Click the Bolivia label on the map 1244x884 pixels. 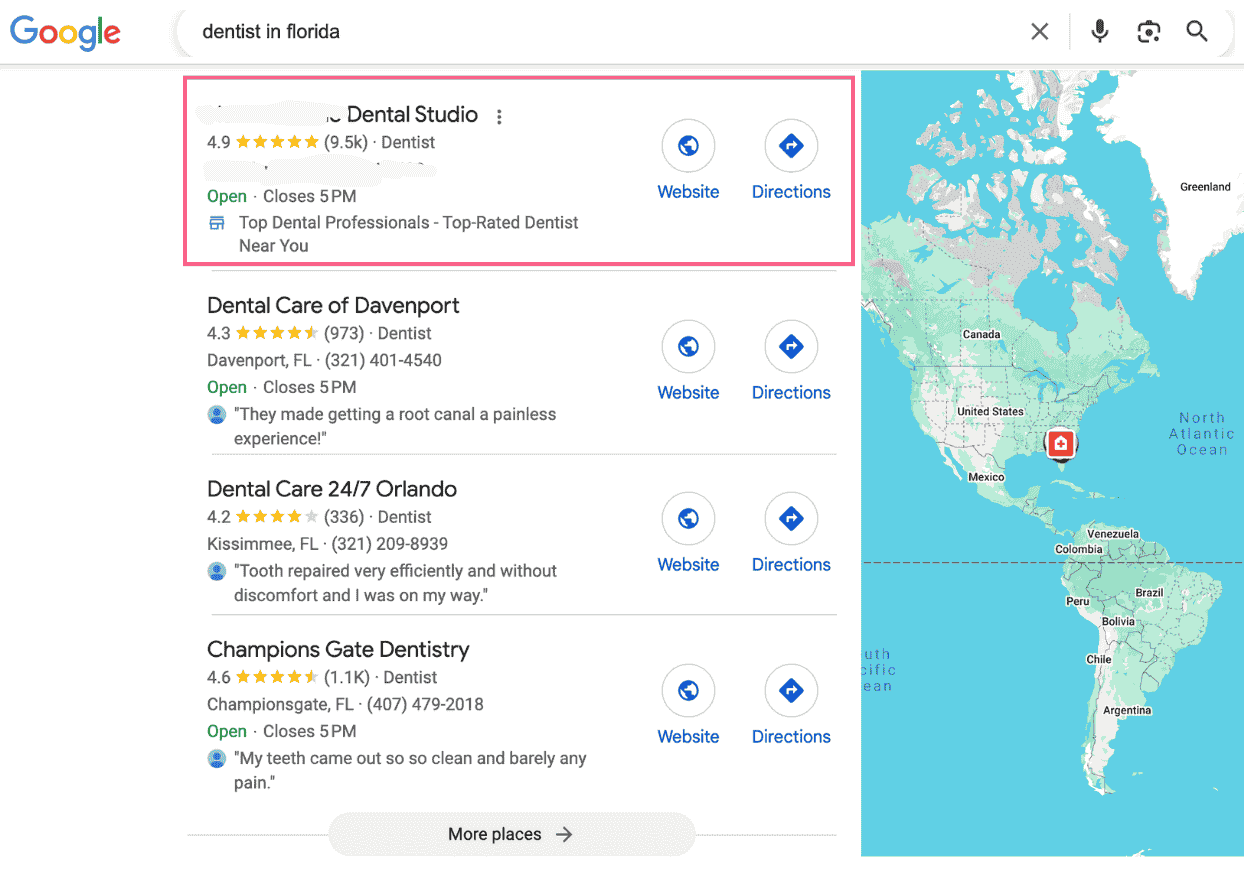pyautogui.click(x=1118, y=622)
